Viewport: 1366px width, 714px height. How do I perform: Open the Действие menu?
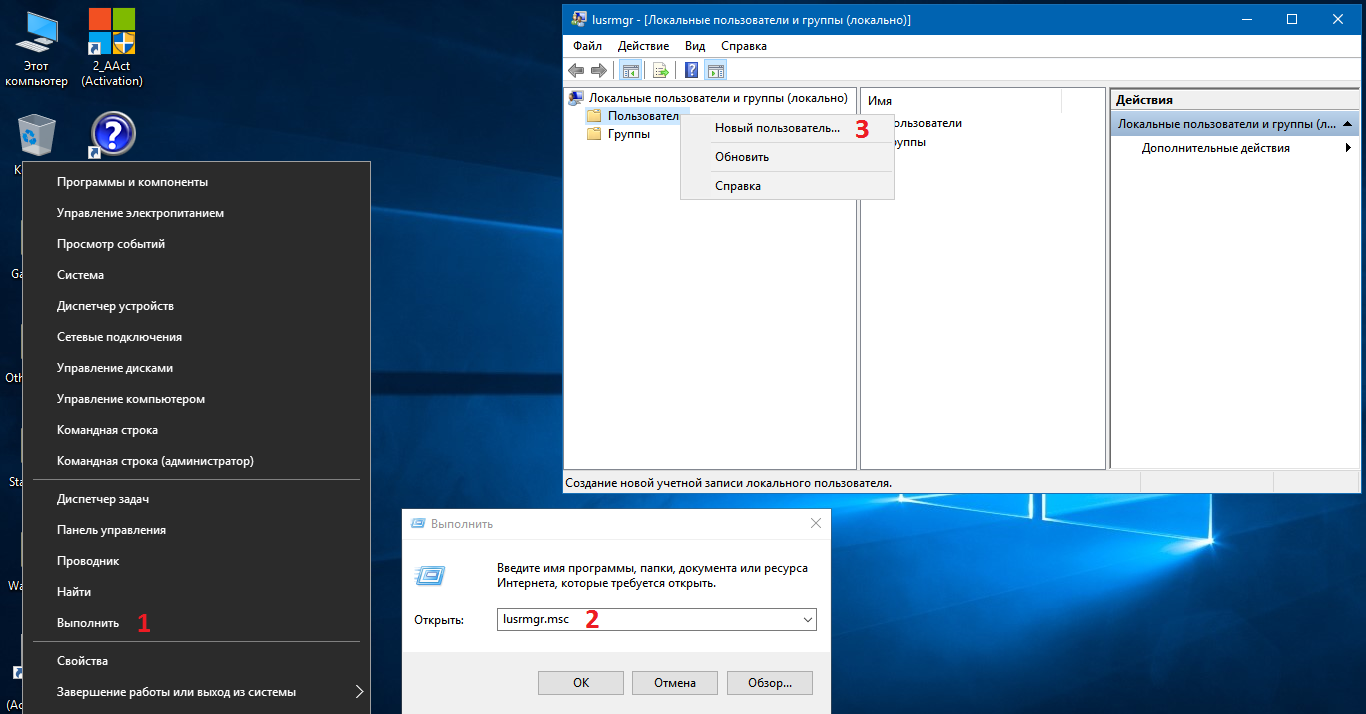[x=644, y=46]
